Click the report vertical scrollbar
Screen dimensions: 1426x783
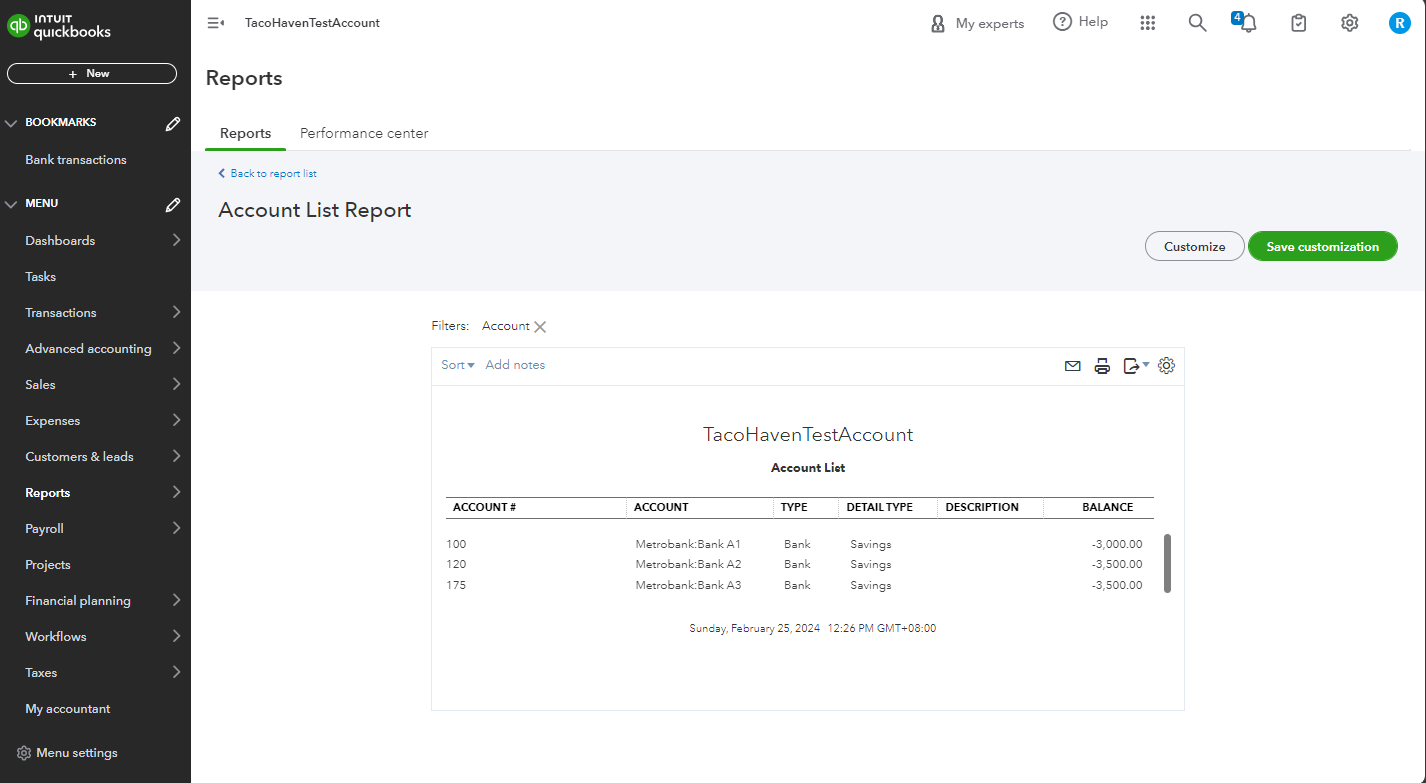click(1167, 563)
